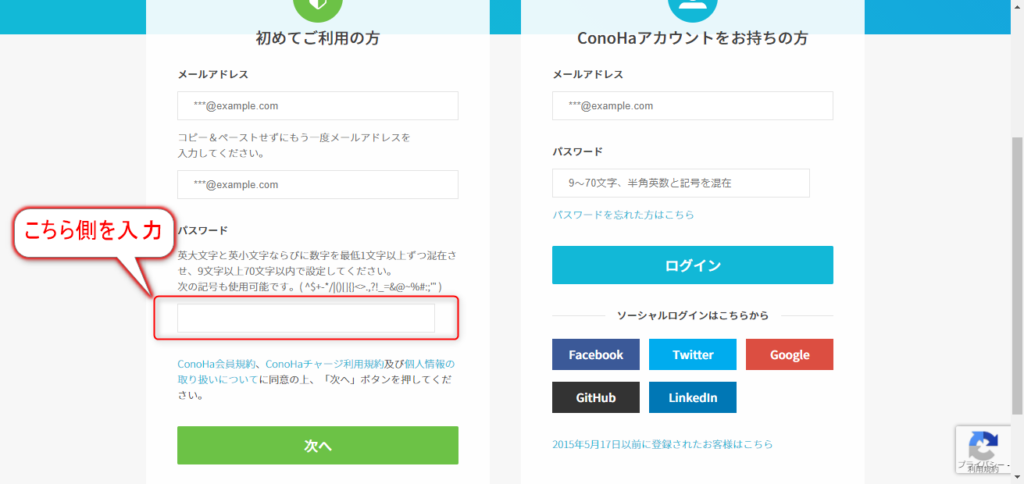Open the 2015年5月17日以前に登録されたお客様はこちら link
This screenshot has height=484, width=1024.
point(662,444)
